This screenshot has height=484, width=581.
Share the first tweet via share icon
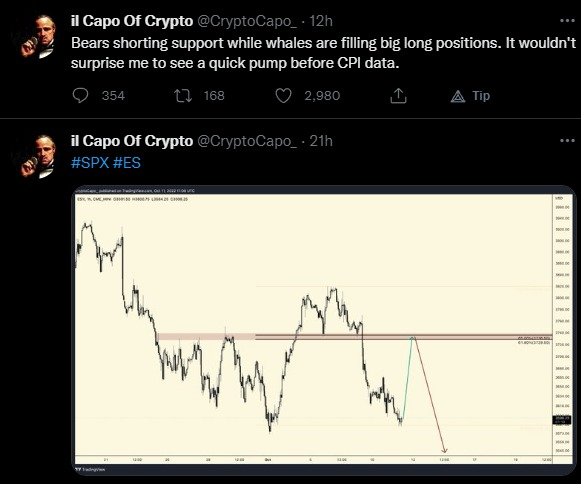398,96
